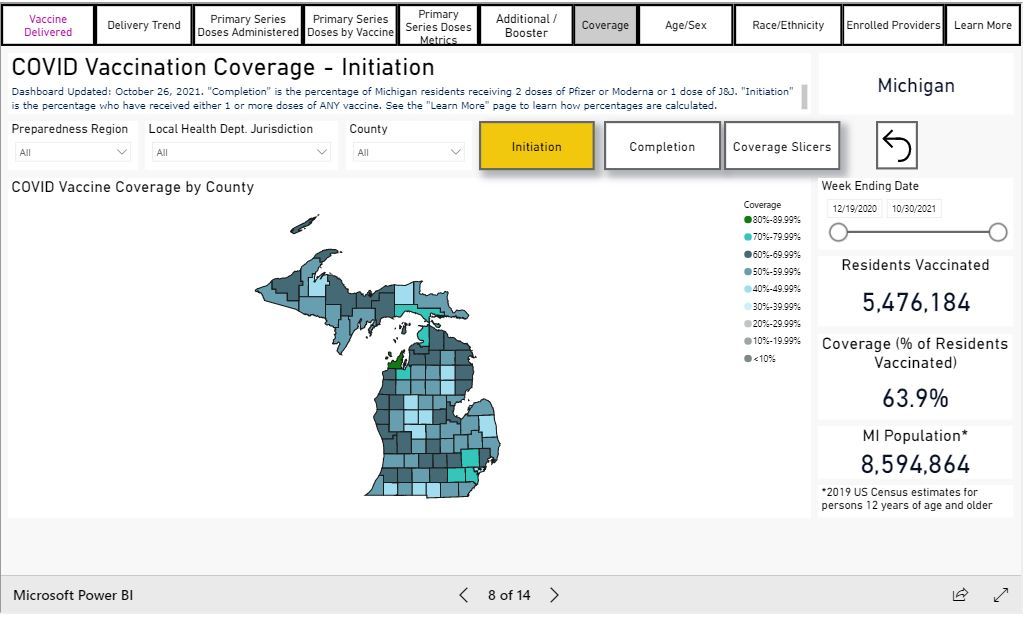Click the description text scrollbar
1026x617 pixels.
(x=805, y=97)
